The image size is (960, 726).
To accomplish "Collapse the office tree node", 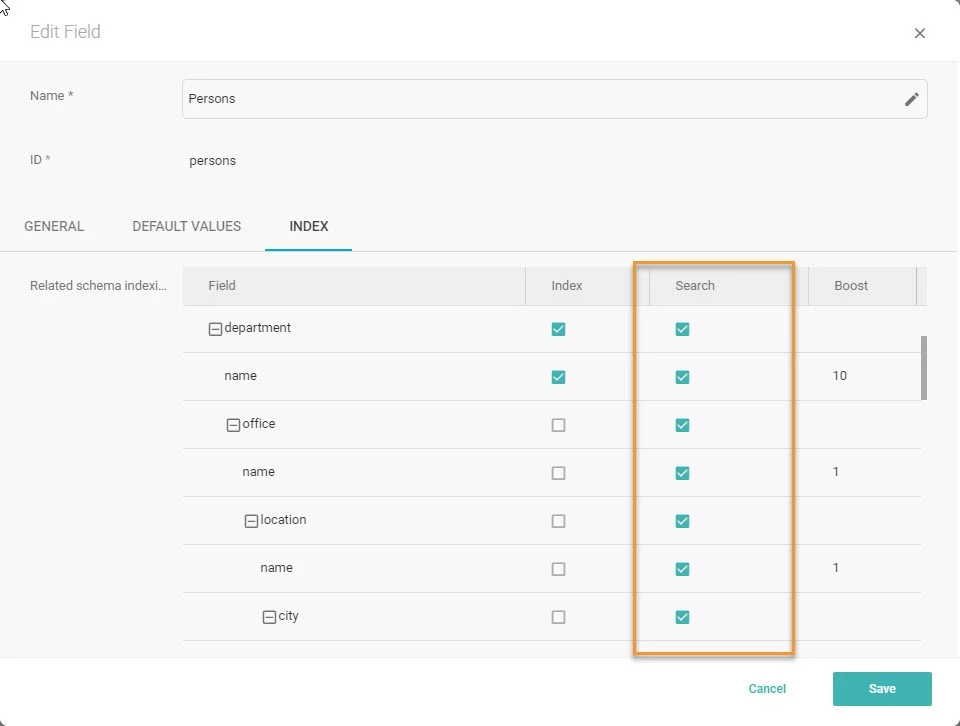I will pos(233,425).
